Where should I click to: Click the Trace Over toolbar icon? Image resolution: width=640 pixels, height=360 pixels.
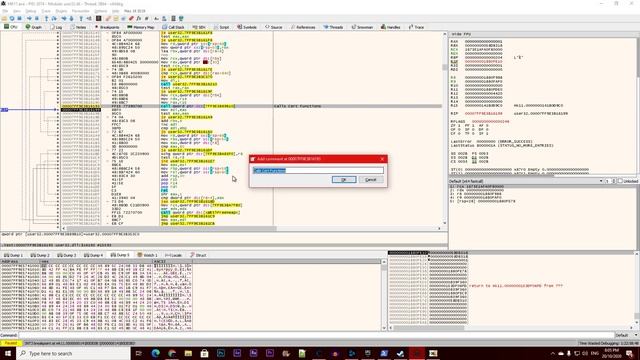(71, 18)
